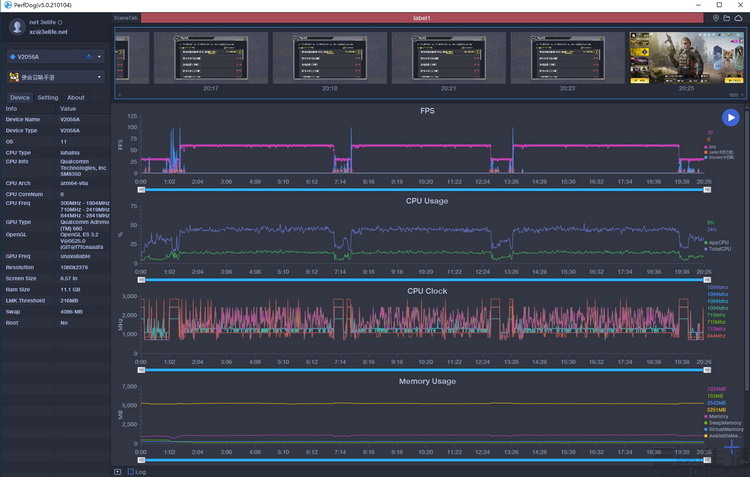Expand the V2056A device dropdown

99,56
